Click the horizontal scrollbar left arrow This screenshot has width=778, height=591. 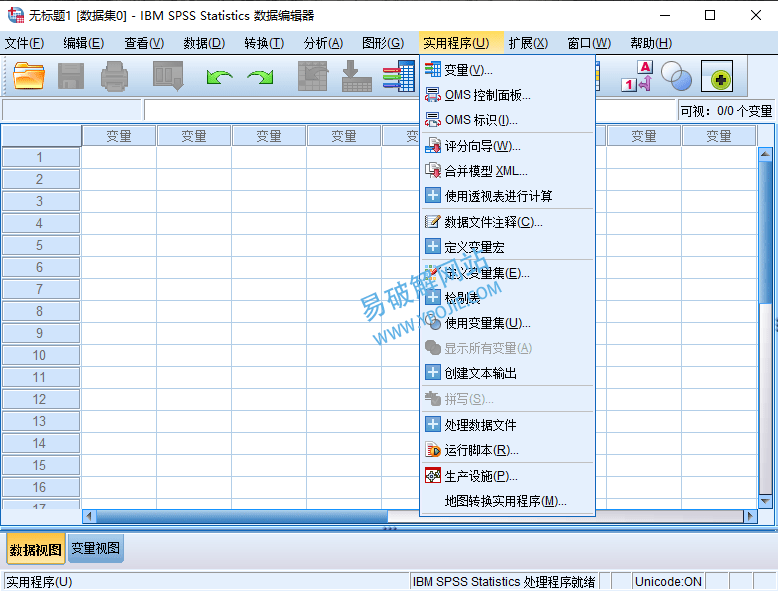click(89, 516)
